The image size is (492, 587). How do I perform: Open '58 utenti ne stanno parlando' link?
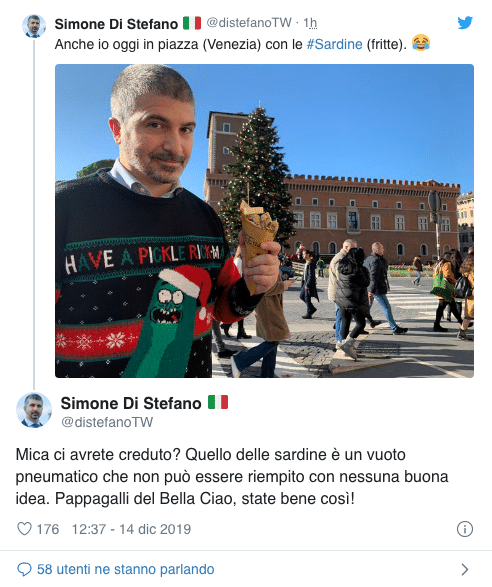(x=125, y=569)
